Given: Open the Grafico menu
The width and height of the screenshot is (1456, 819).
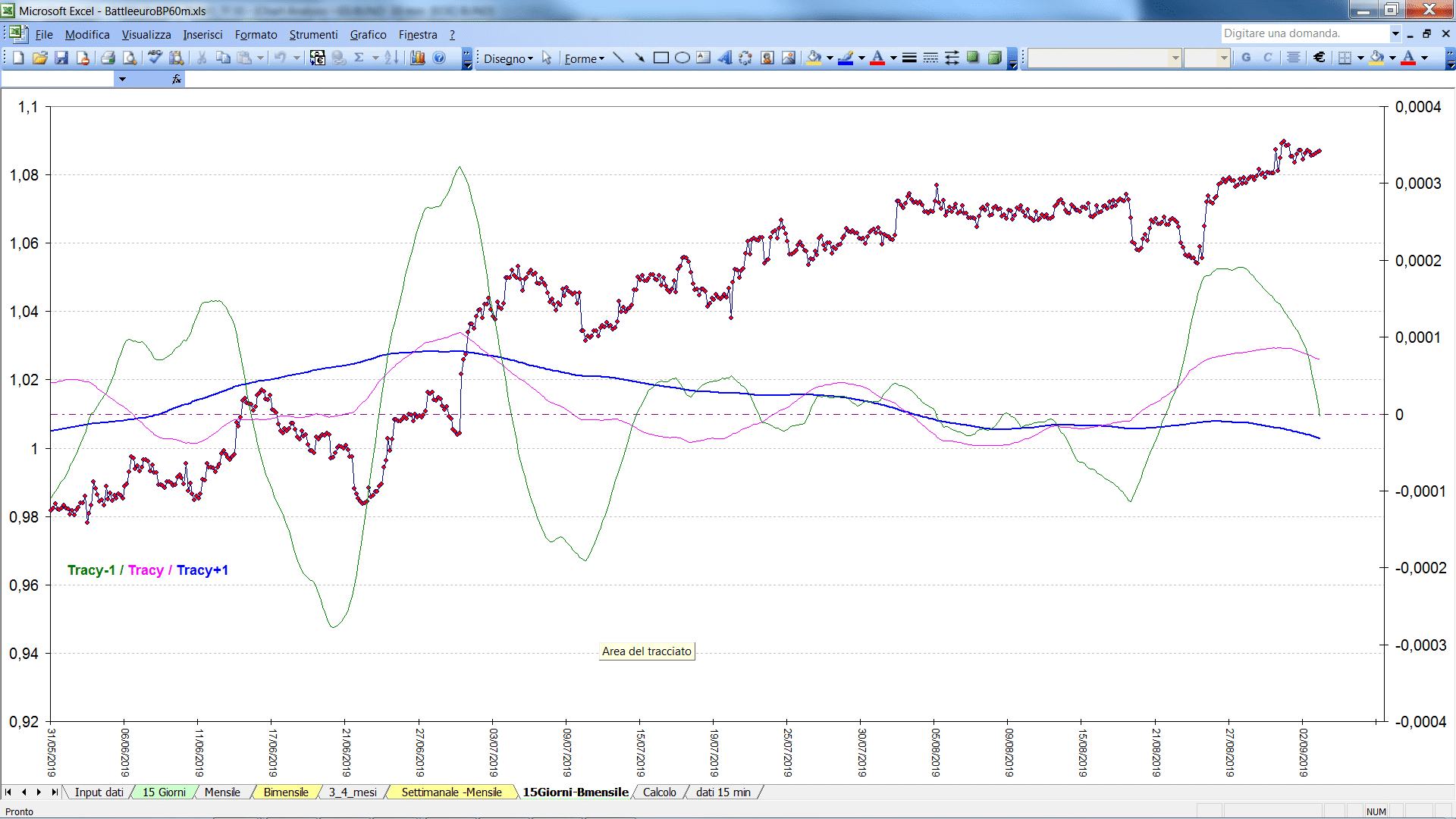Looking at the screenshot, I should click(x=368, y=34).
